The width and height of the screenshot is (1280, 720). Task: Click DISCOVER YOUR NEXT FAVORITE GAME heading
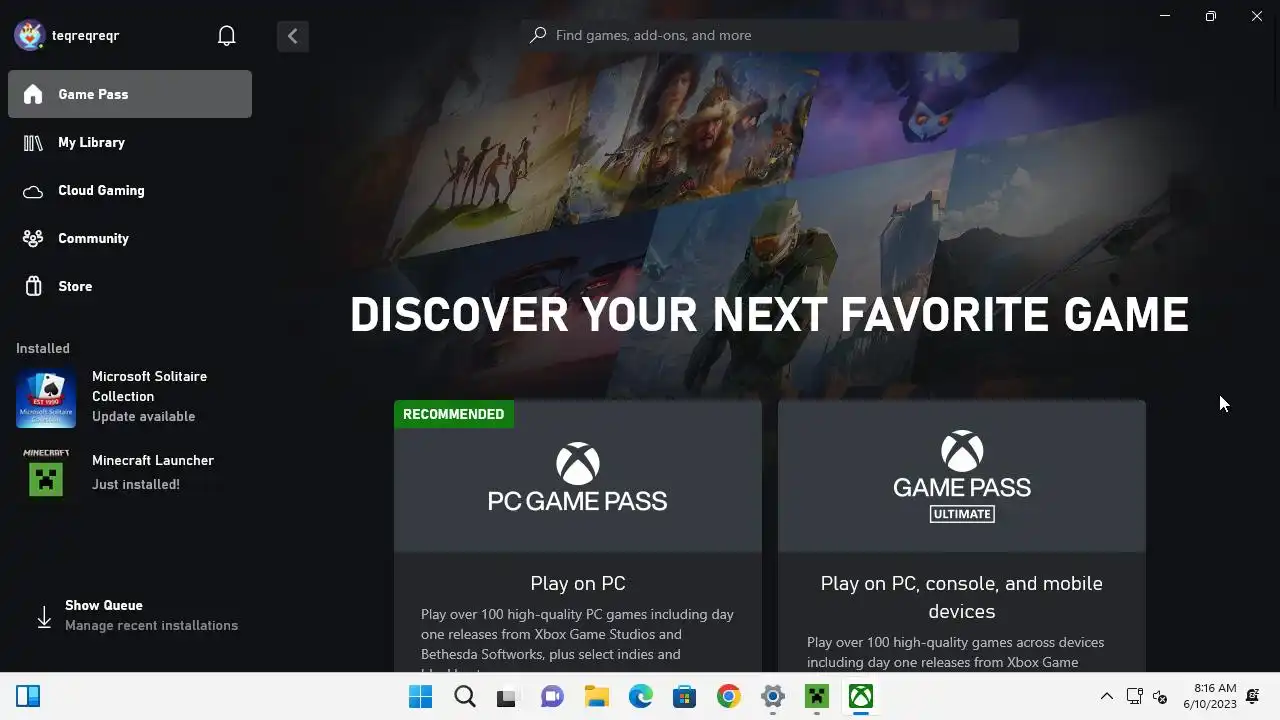pos(769,314)
